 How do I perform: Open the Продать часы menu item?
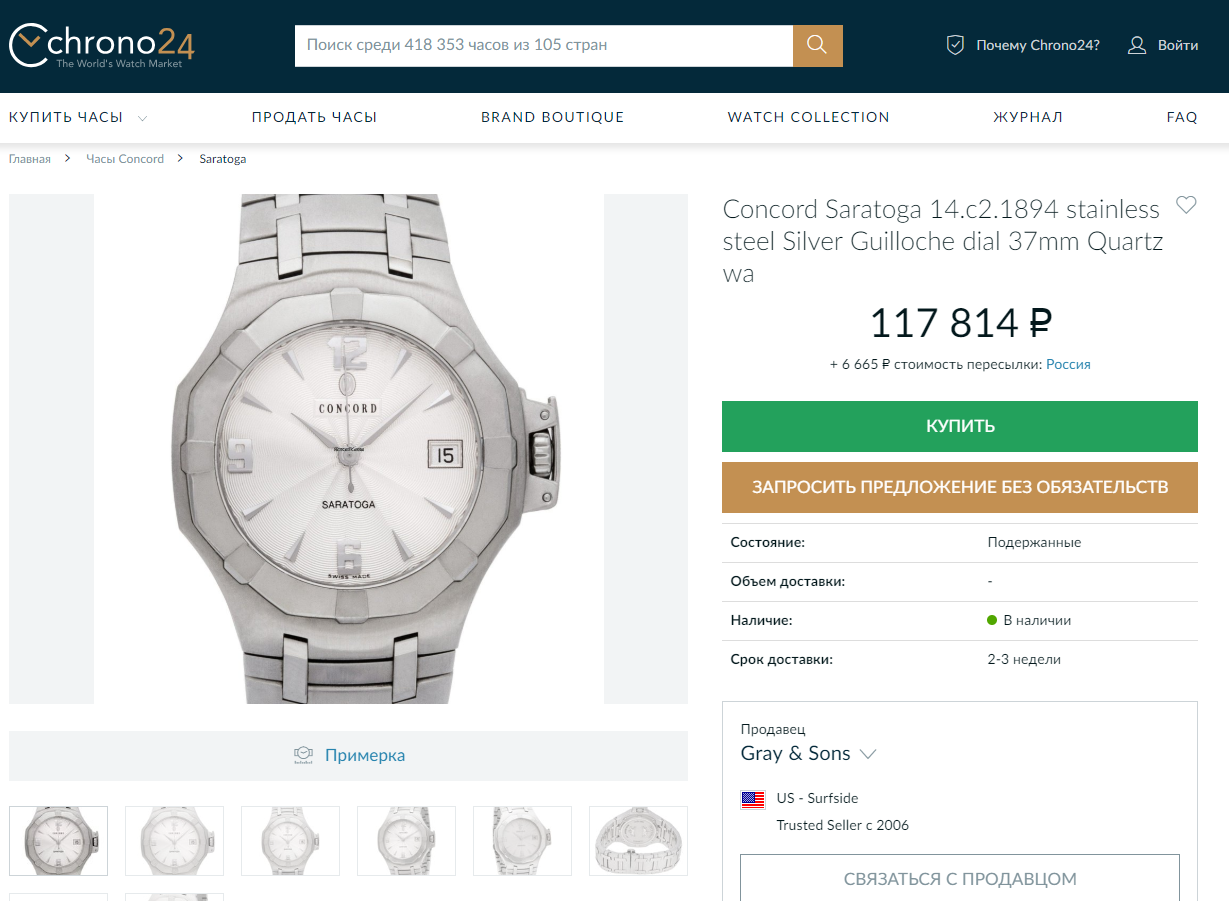click(x=314, y=117)
